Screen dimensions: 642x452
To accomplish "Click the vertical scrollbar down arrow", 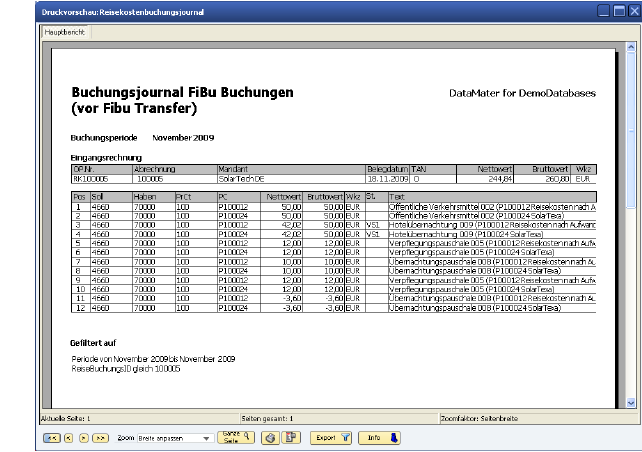I will pyautogui.click(x=630, y=402).
